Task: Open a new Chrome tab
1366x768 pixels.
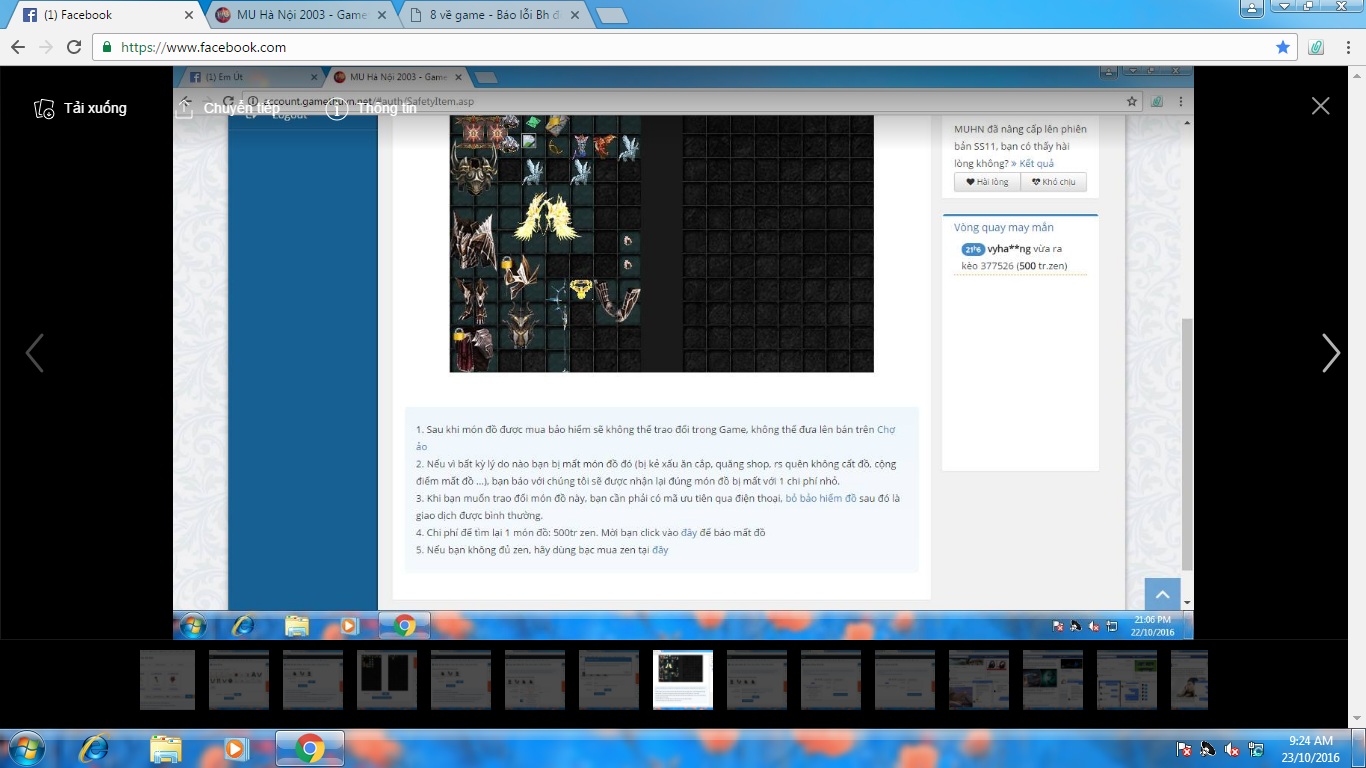Action: click(x=611, y=15)
